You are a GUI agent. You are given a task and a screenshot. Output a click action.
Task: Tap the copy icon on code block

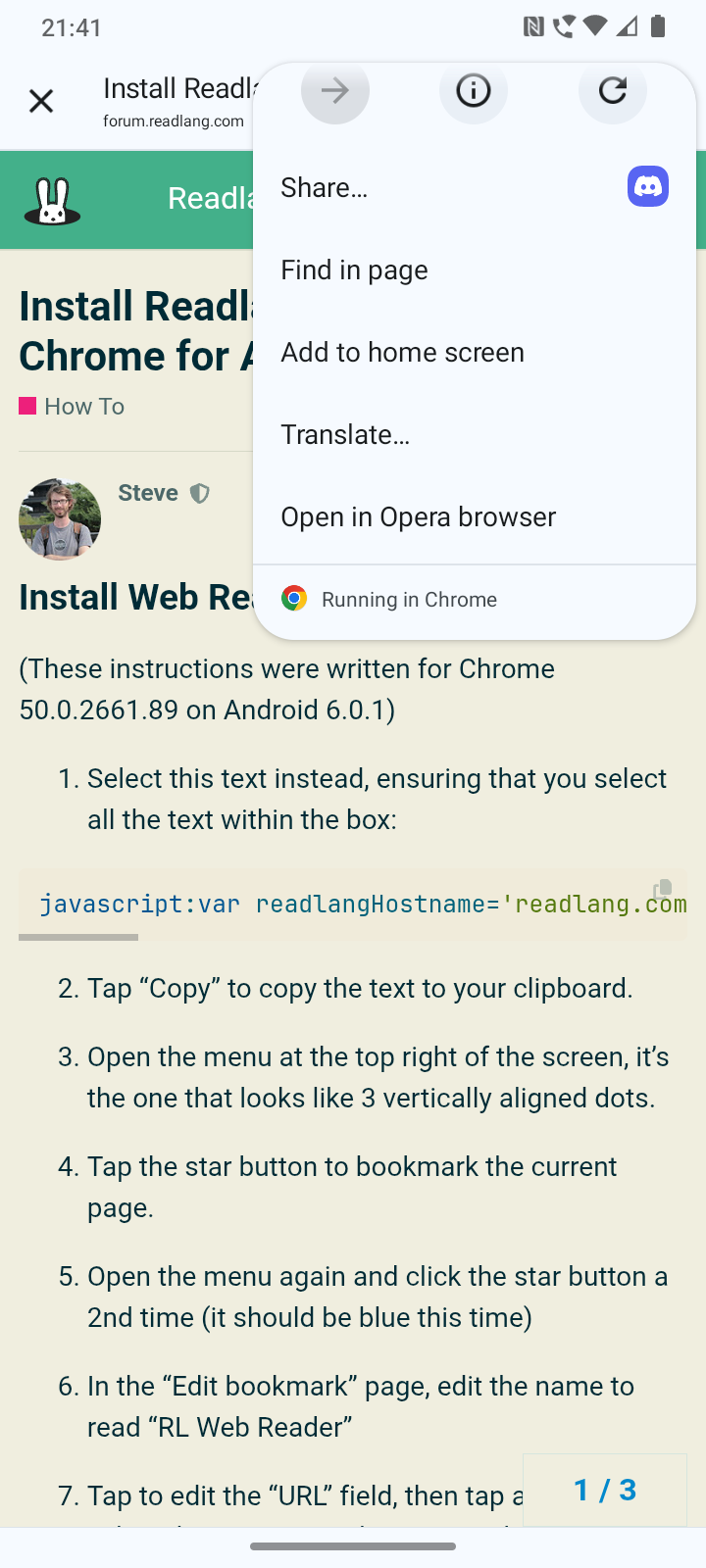(663, 889)
